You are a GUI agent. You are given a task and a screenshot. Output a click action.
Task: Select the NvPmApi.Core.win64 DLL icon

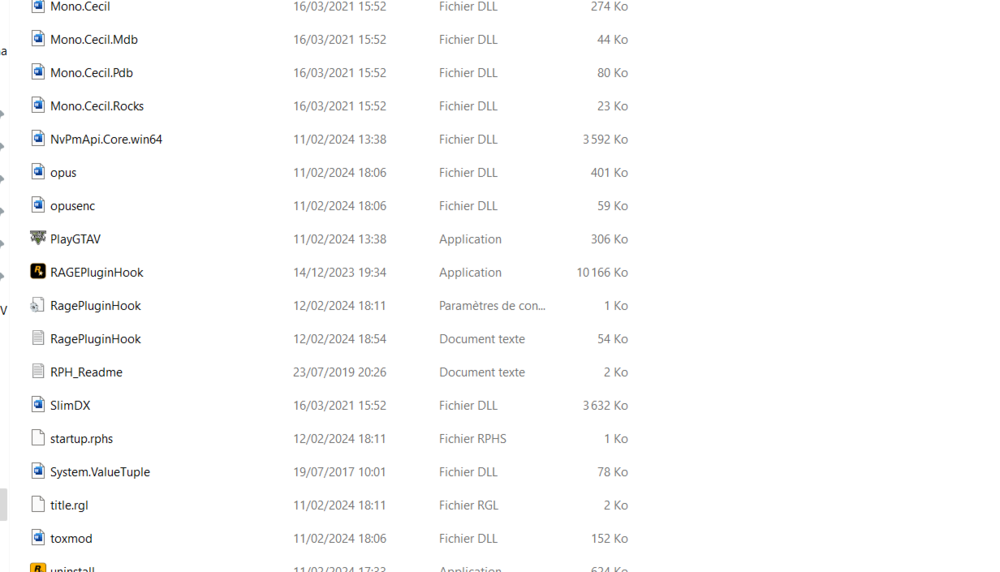pos(38,139)
